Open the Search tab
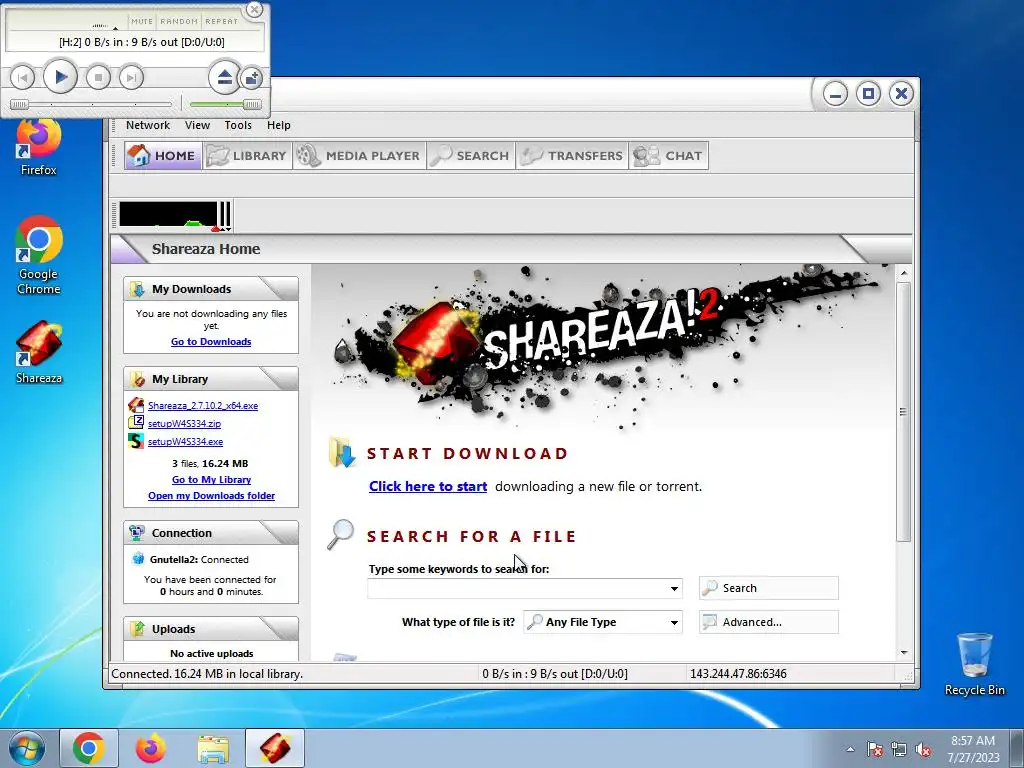 471,155
